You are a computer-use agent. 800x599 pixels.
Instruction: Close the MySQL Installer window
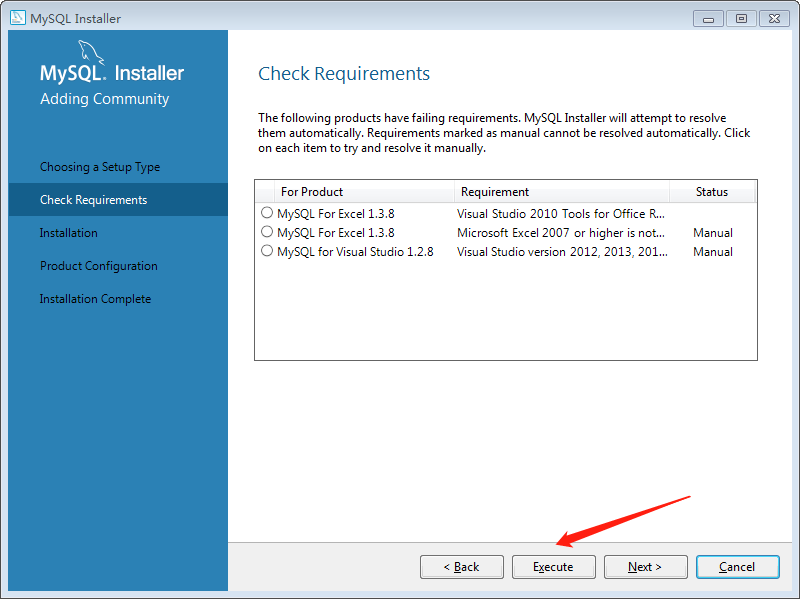pos(774,19)
